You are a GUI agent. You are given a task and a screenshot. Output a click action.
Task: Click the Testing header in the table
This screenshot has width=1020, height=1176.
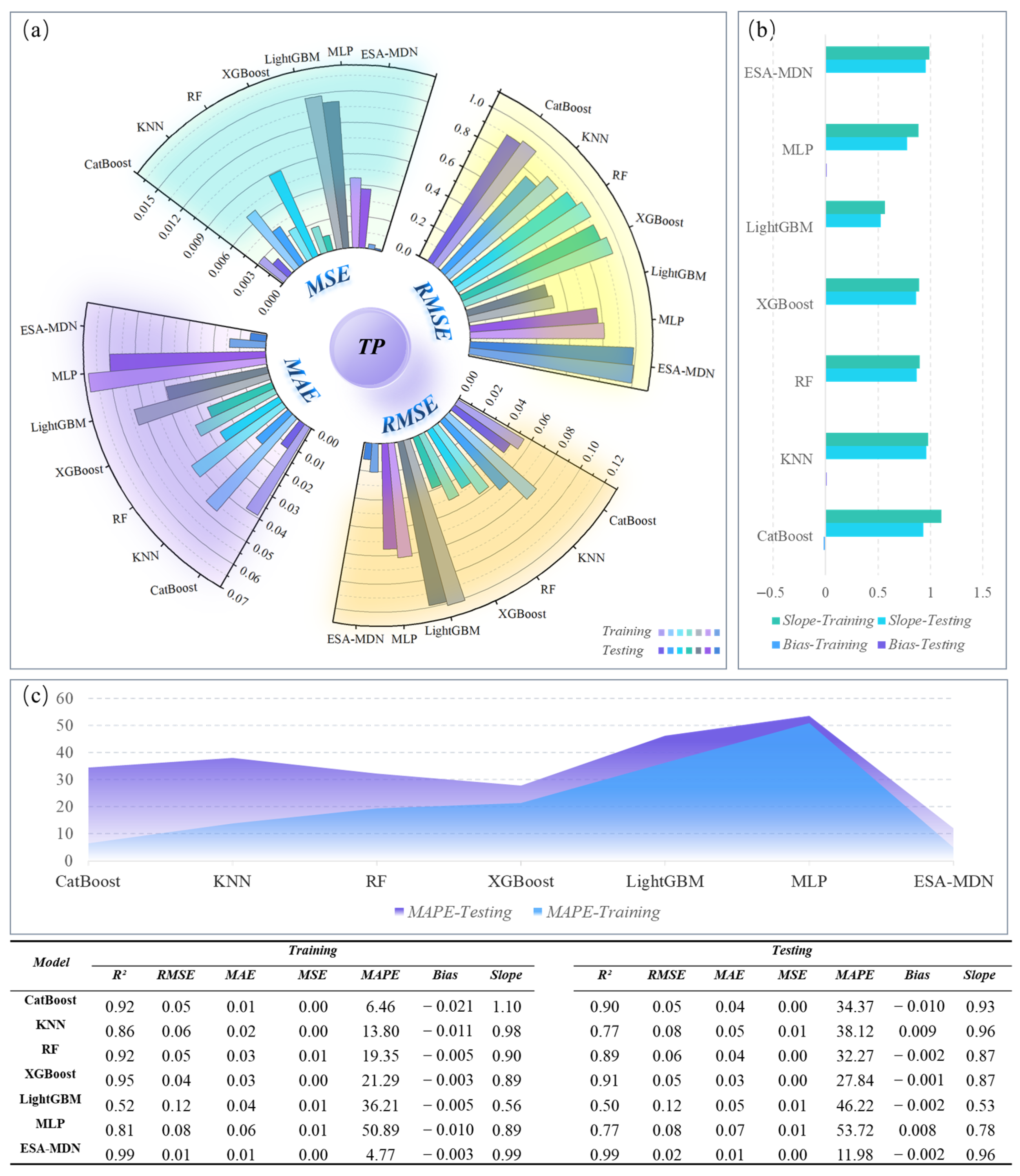tap(792, 950)
